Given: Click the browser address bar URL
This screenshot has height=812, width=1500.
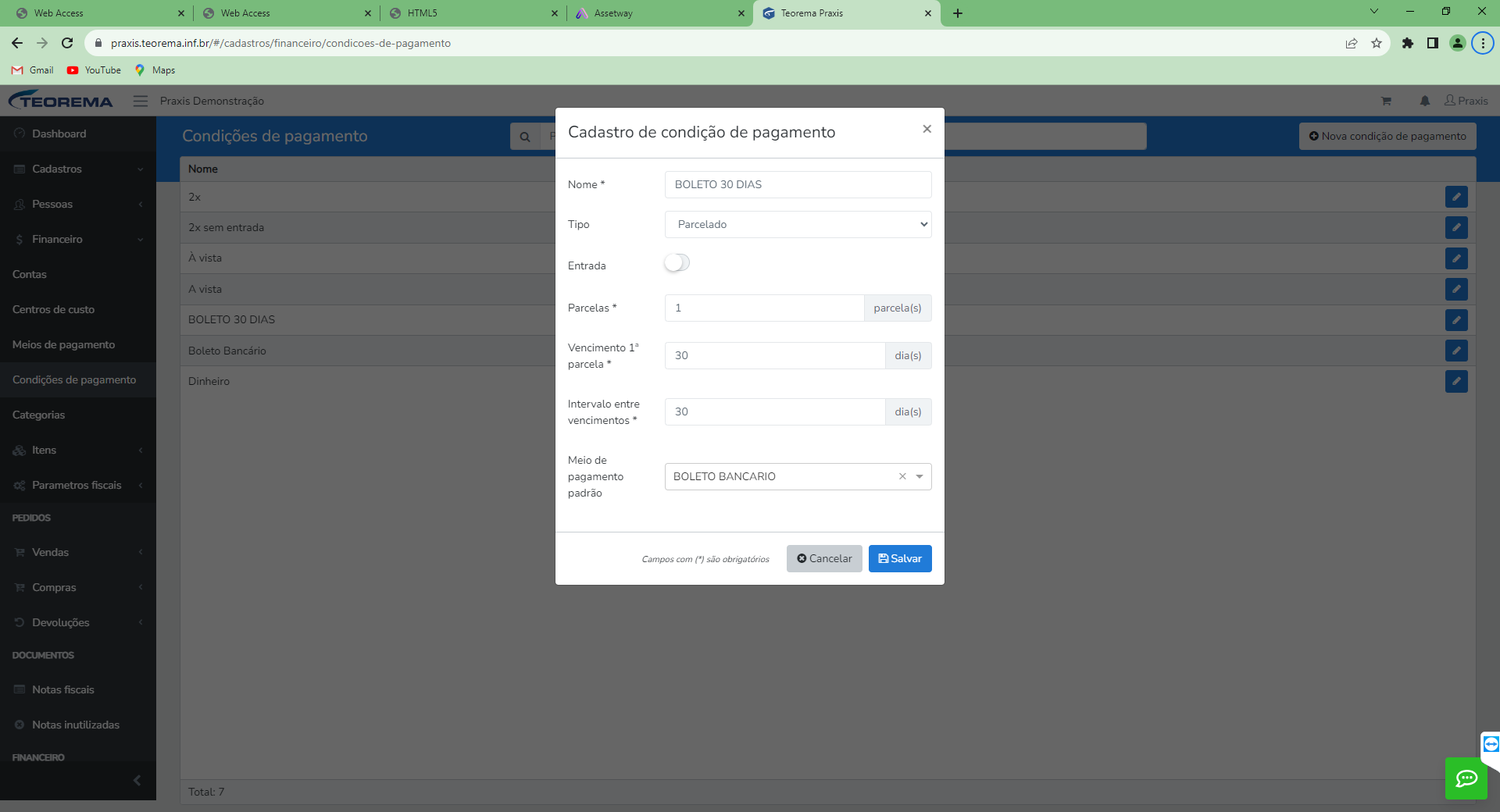Looking at the screenshot, I should click(x=280, y=43).
